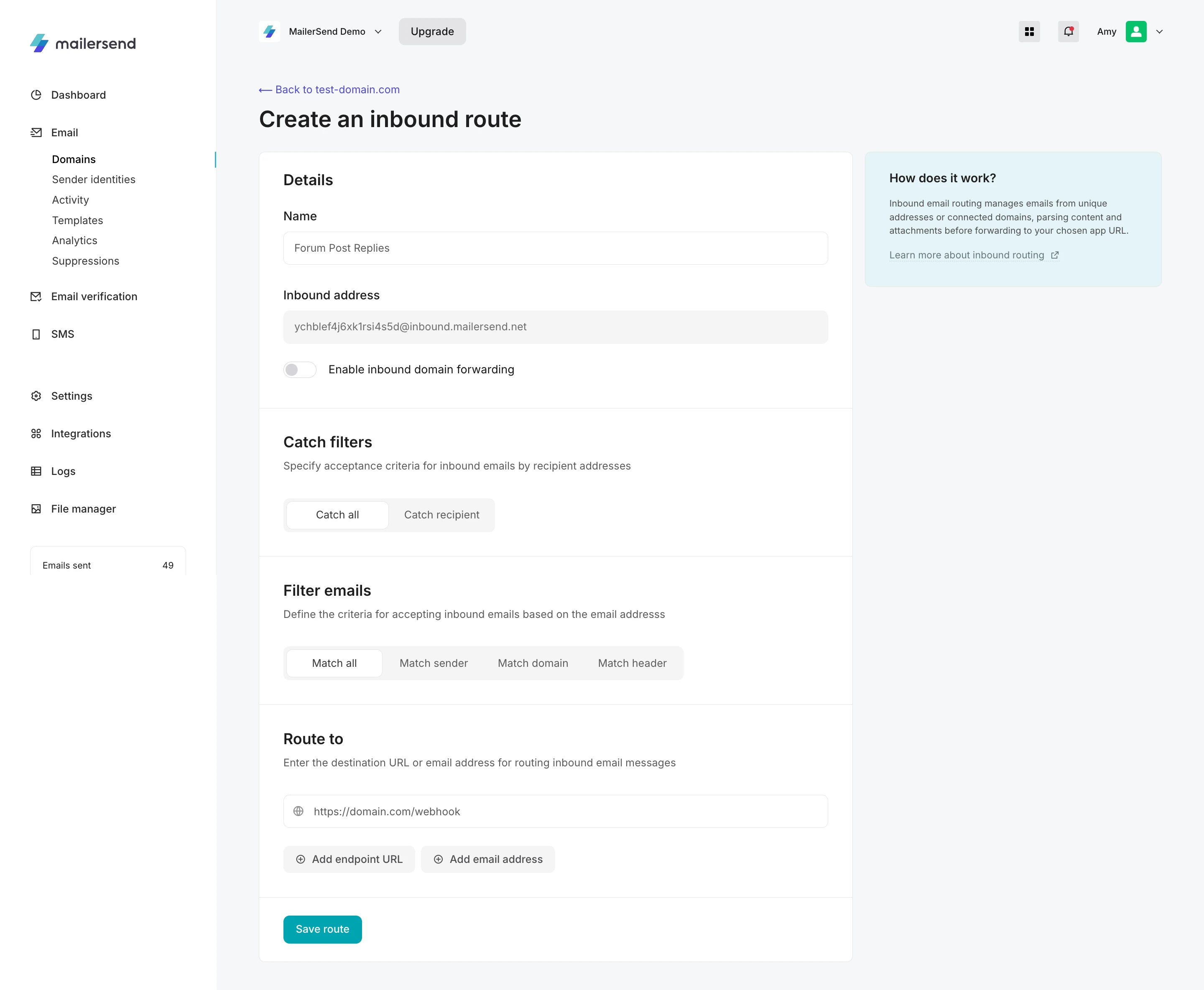
Task: Click the Integrations icon in the sidebar
Action: (x=36, y=434)
